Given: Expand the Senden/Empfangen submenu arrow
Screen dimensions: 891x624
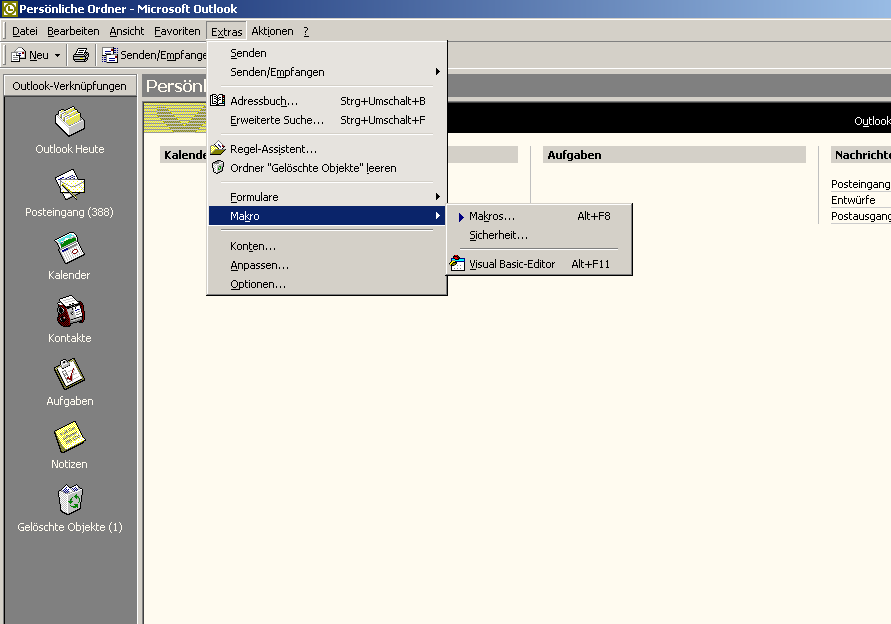Looking at the screenshot, I should (x=438, y=72).
